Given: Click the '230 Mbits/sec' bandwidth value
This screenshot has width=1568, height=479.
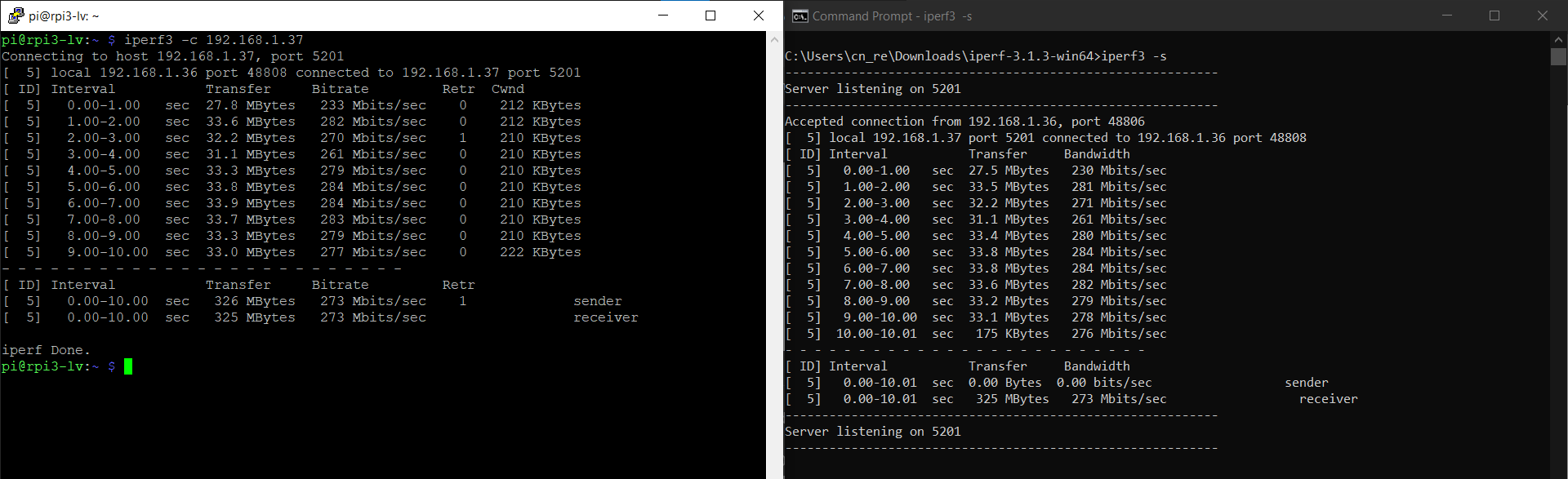Looking at the screenshot, I should [x=1119, y=171].
